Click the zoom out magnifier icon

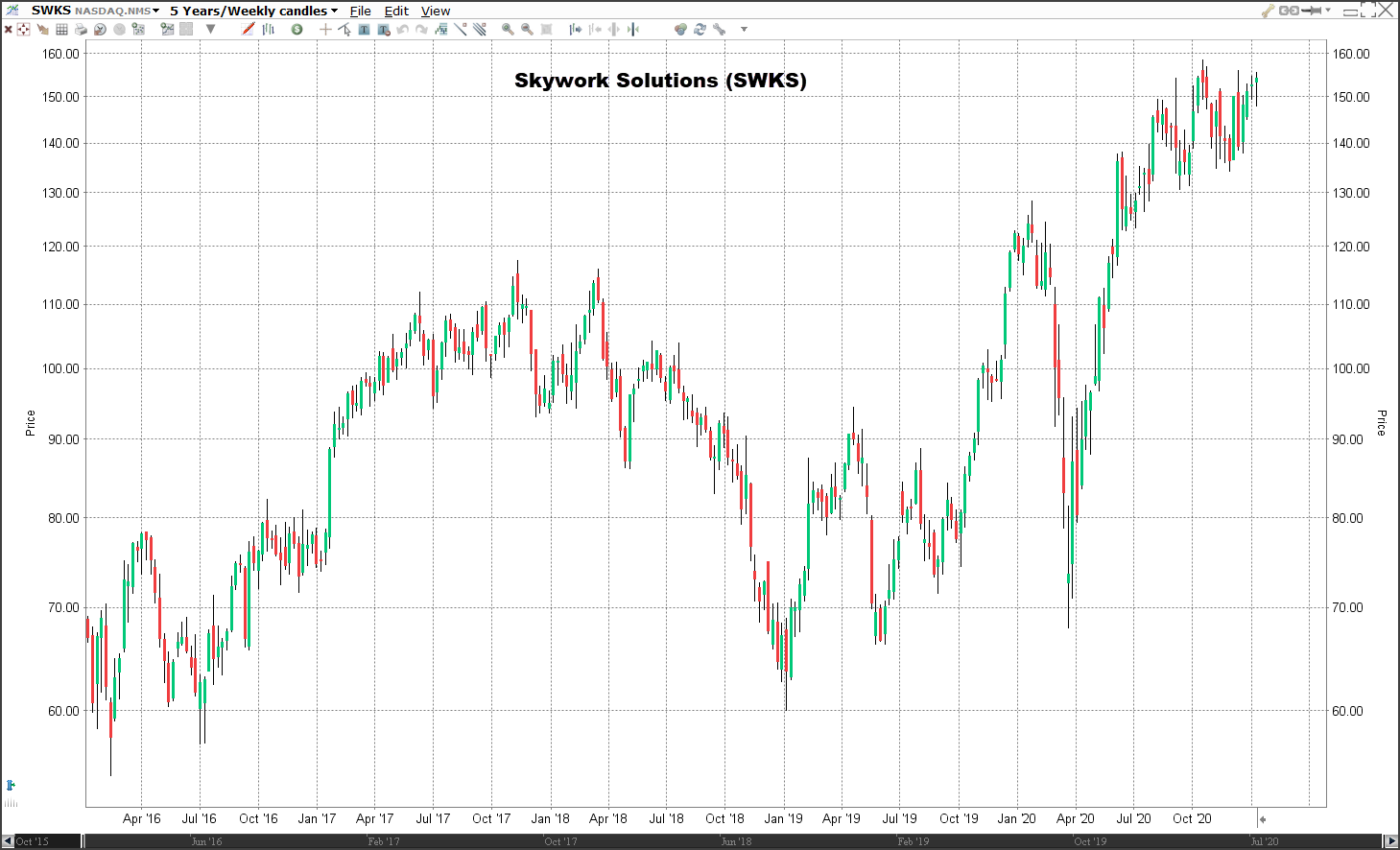pos(527,30)
